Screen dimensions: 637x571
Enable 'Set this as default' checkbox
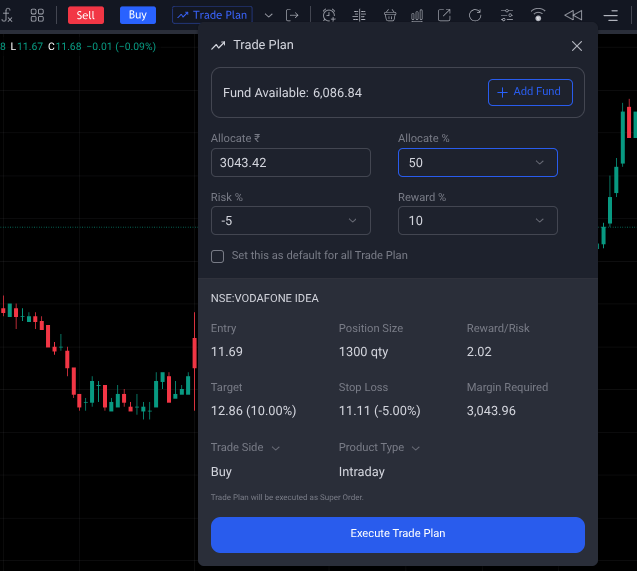coord(218,255)
